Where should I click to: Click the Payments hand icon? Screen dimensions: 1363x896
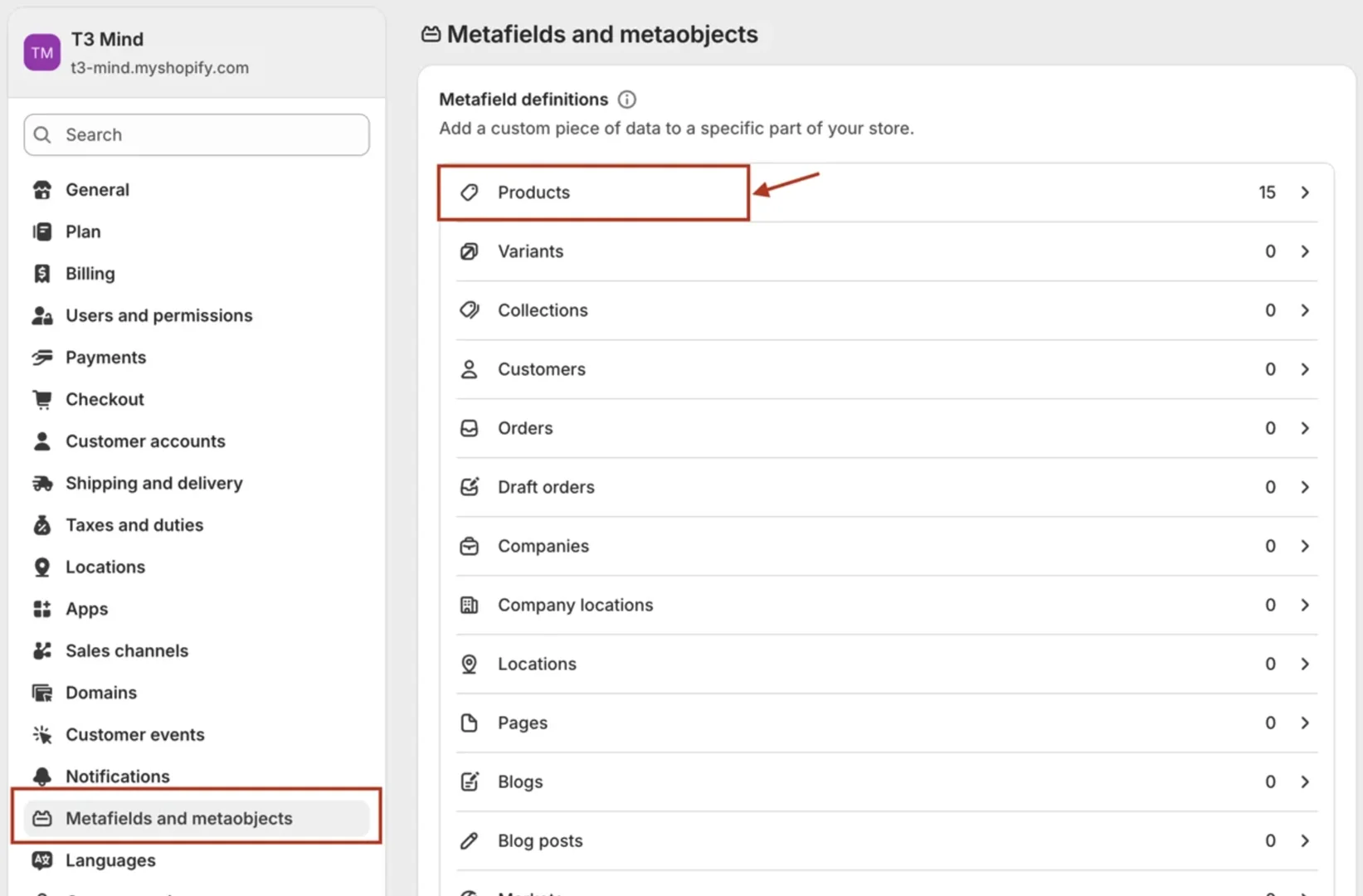tap(42, 358)
